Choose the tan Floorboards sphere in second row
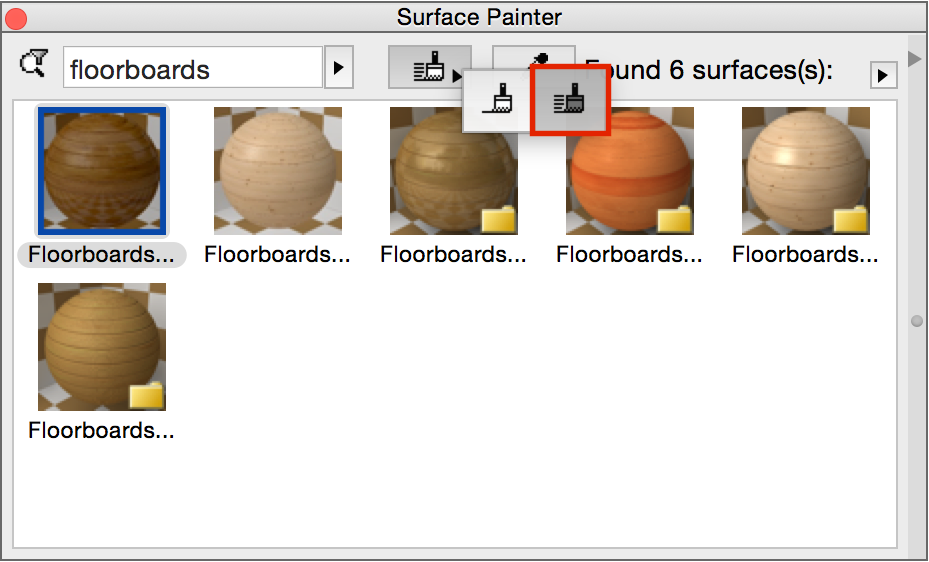 coord(102,347)
